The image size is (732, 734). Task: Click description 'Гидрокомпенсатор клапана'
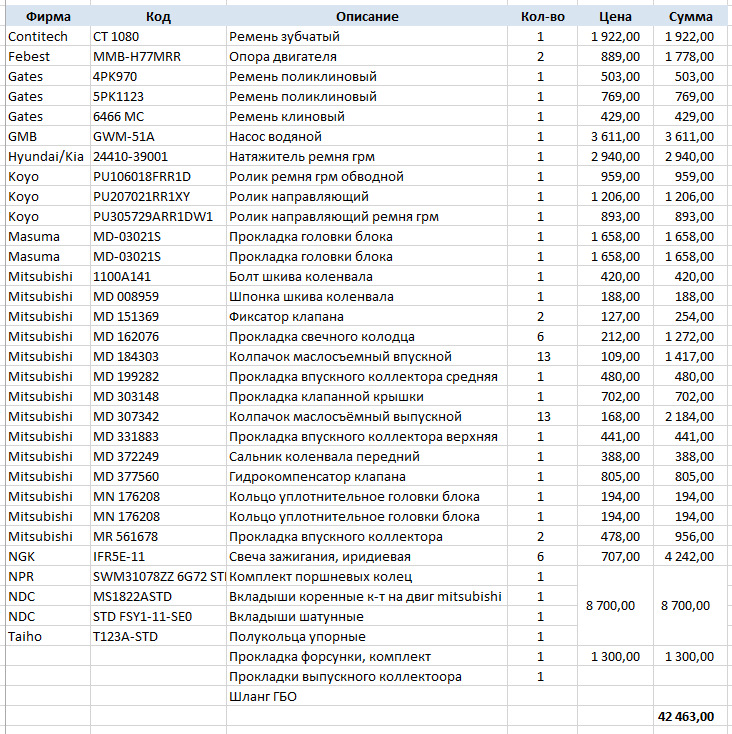click(x=367, y=477)
